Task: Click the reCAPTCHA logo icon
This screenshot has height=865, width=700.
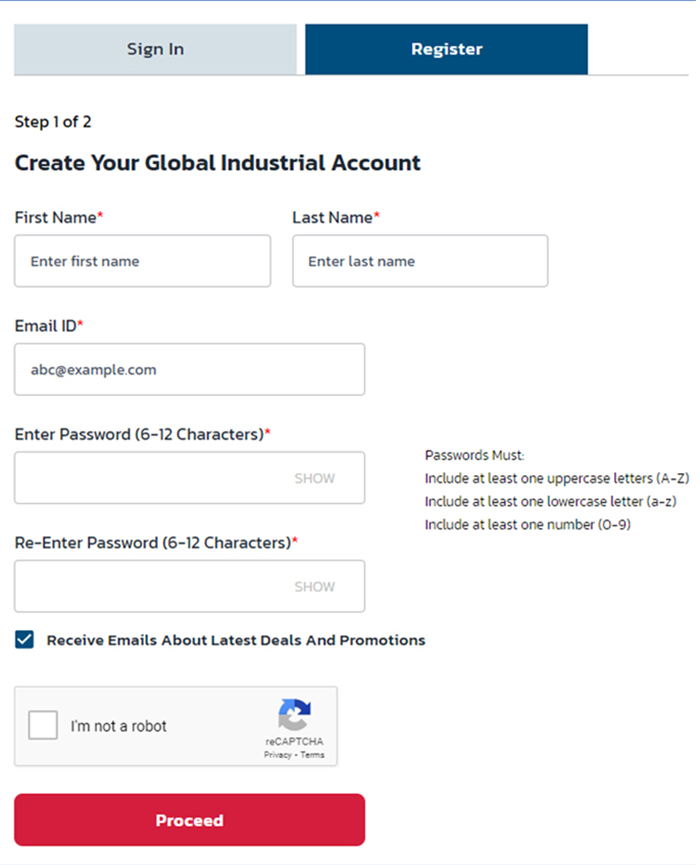Action: (x=295, y=714)
